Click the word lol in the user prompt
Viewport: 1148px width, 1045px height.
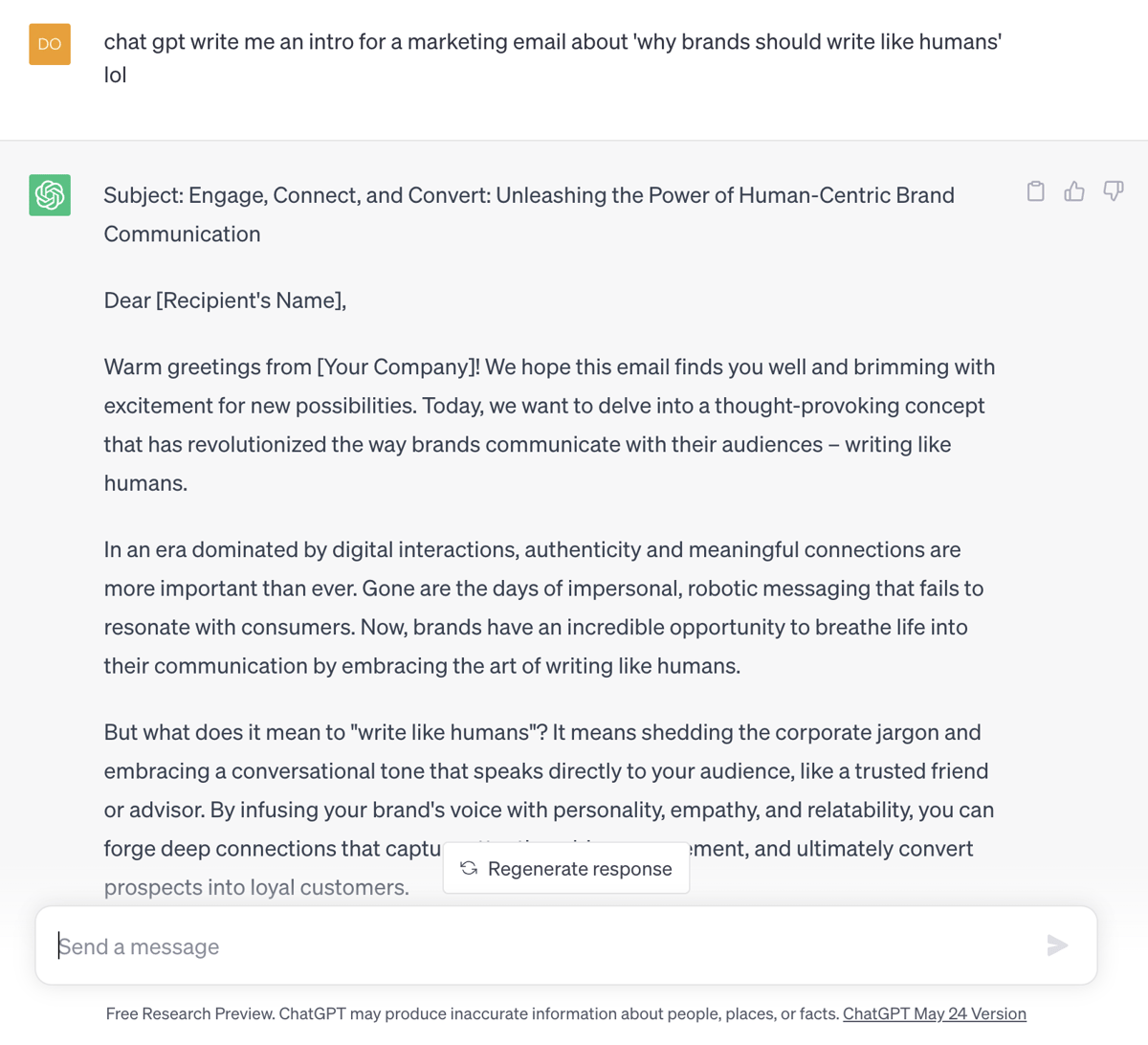coord(115,75)
